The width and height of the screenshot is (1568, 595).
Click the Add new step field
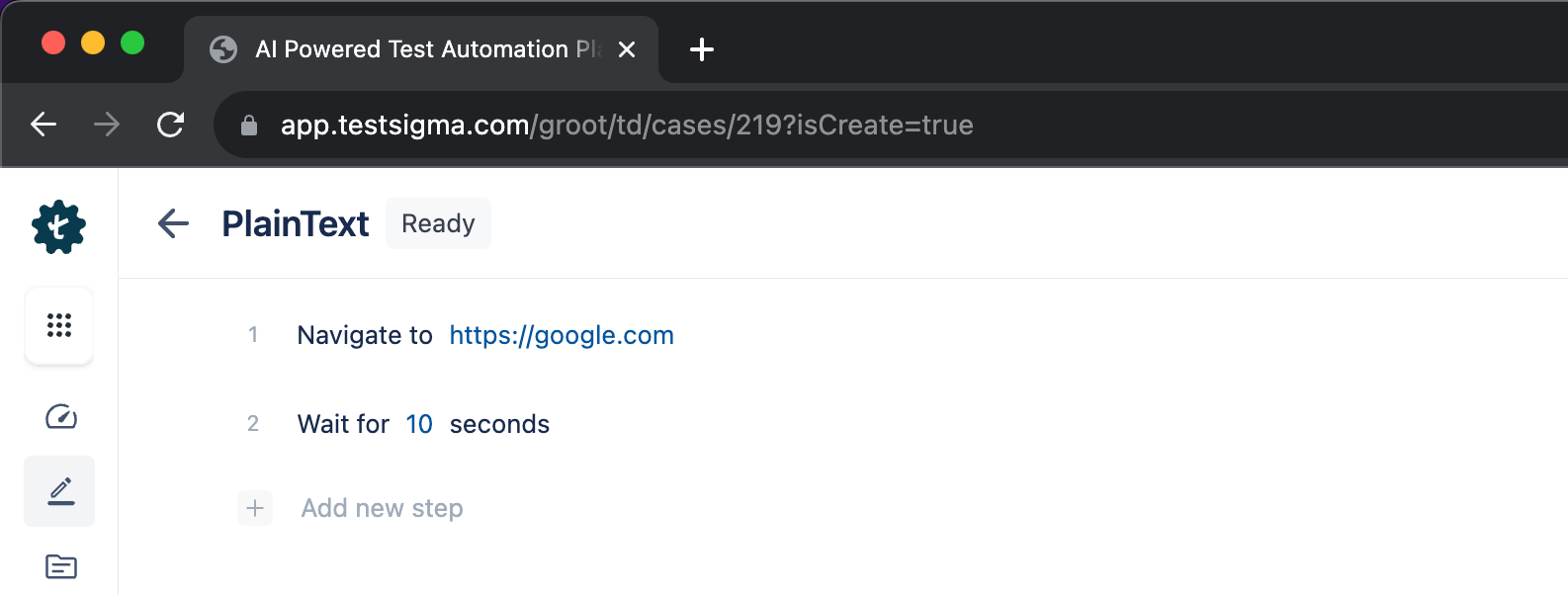tap(383, 508)
